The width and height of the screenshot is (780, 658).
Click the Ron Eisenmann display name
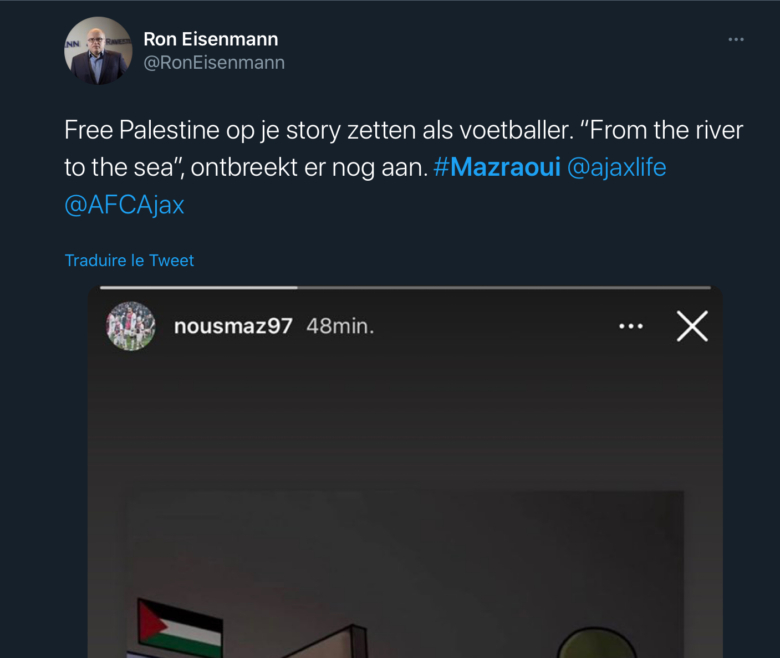(x=210, y=39)
